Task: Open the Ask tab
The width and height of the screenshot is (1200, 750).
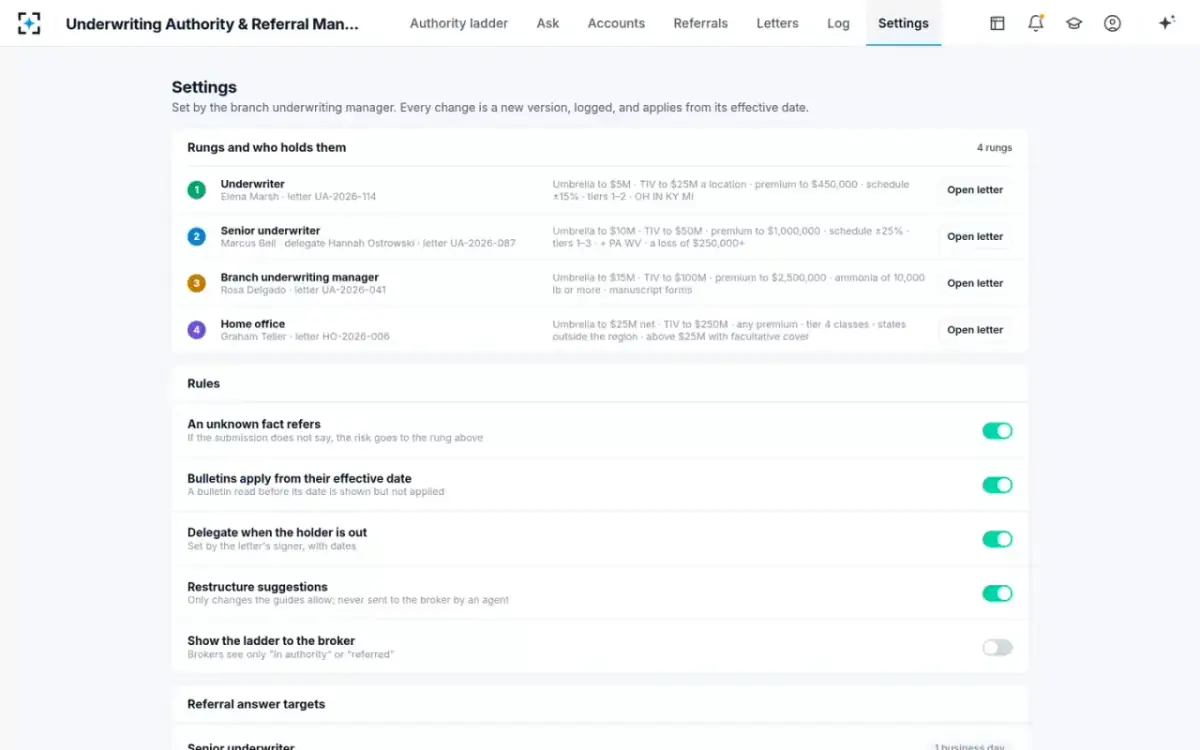Action: (548, 23)
